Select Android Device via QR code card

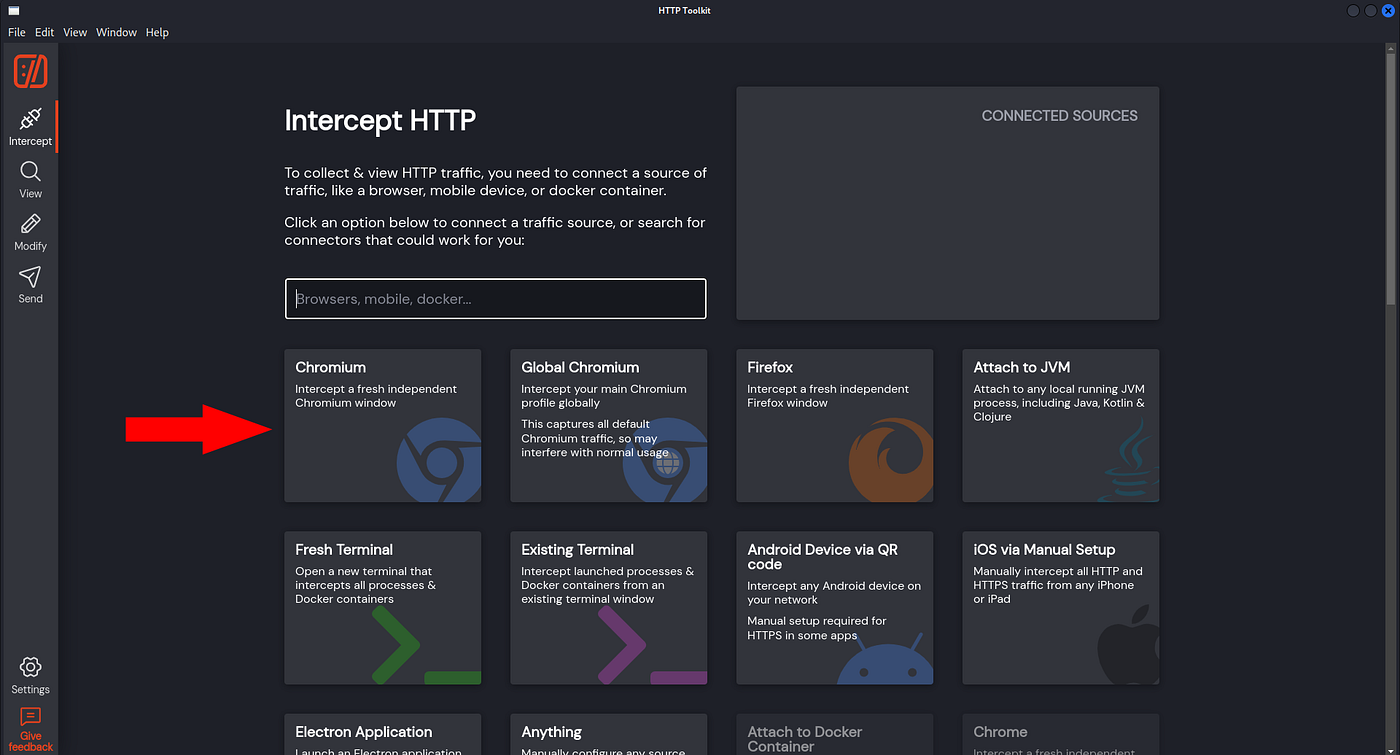pos(835,608)
